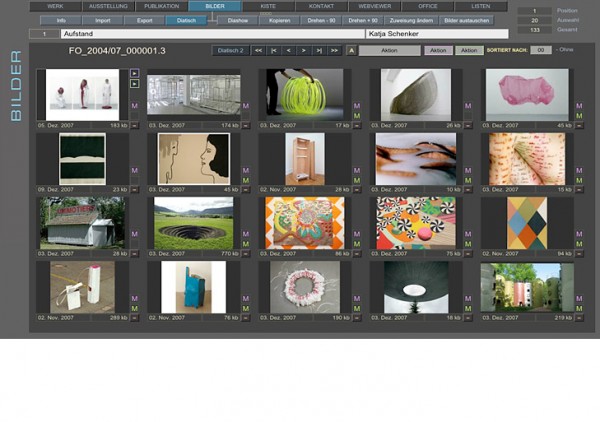Viewport: 600px width, 422px height.
Task: Click the Bilder austauschen button
Action: (x=466, y=19)
